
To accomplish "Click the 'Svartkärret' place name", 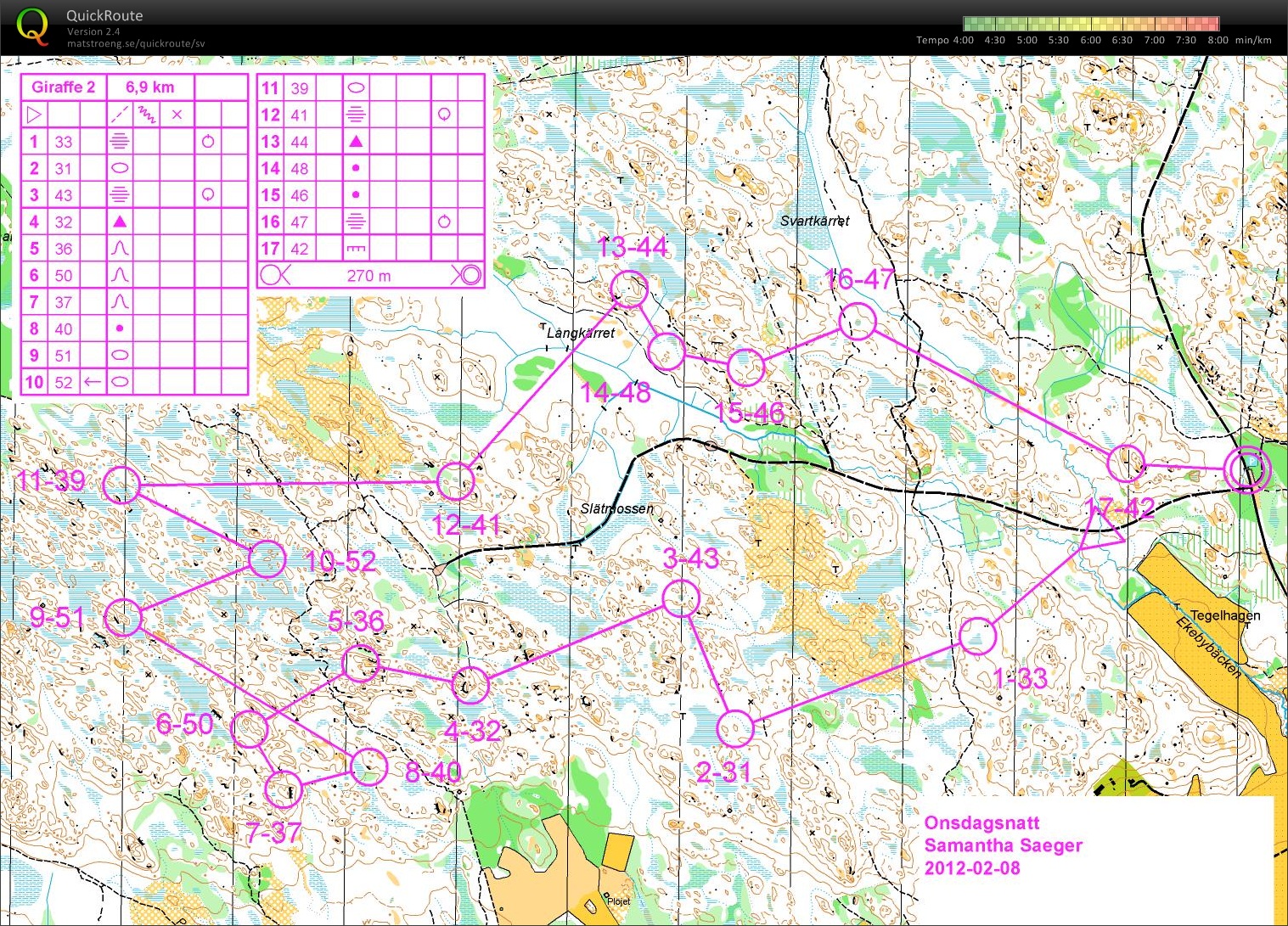I will [x=814, y=221].
